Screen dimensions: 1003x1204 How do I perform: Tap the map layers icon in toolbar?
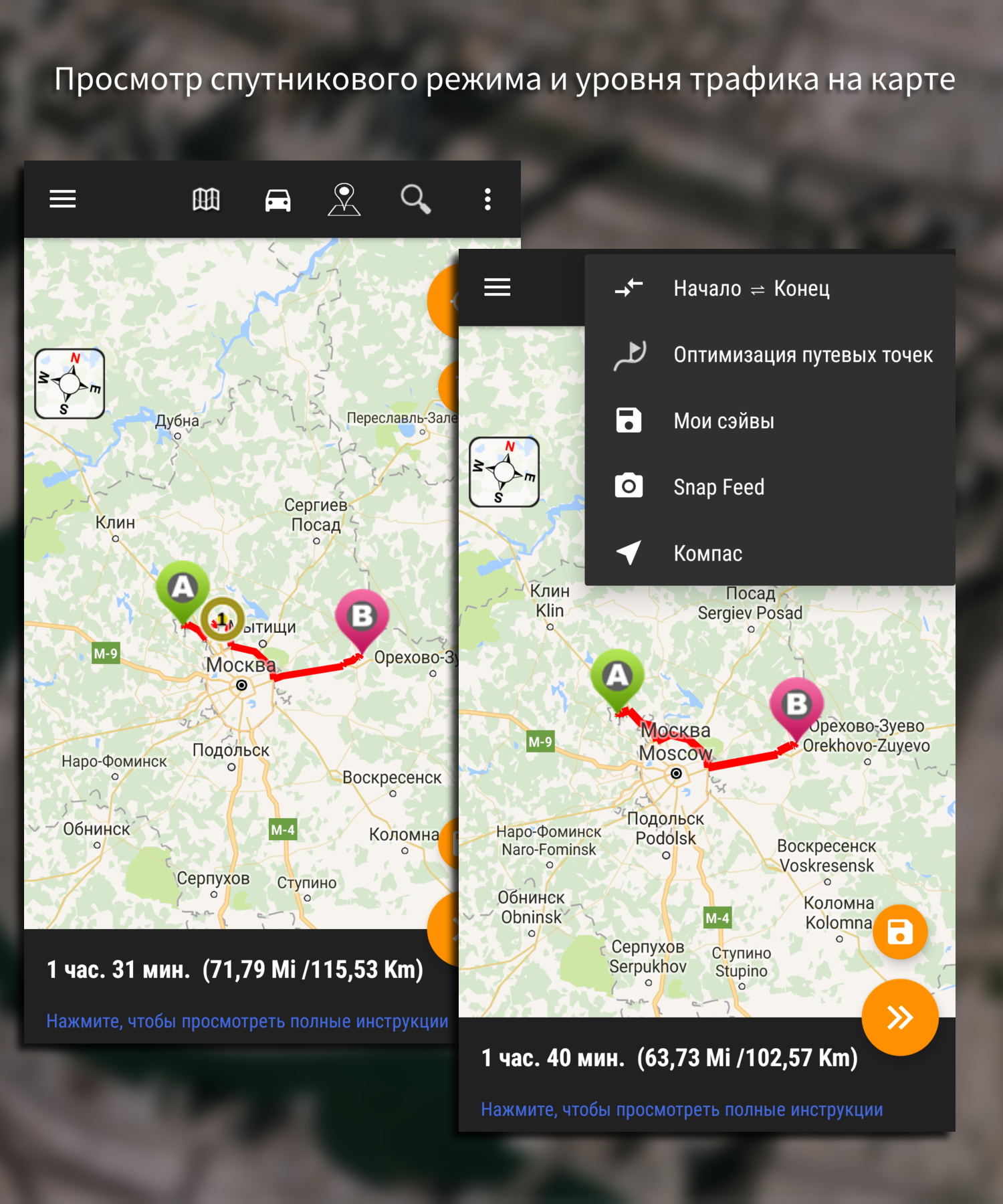click(206, 199)
